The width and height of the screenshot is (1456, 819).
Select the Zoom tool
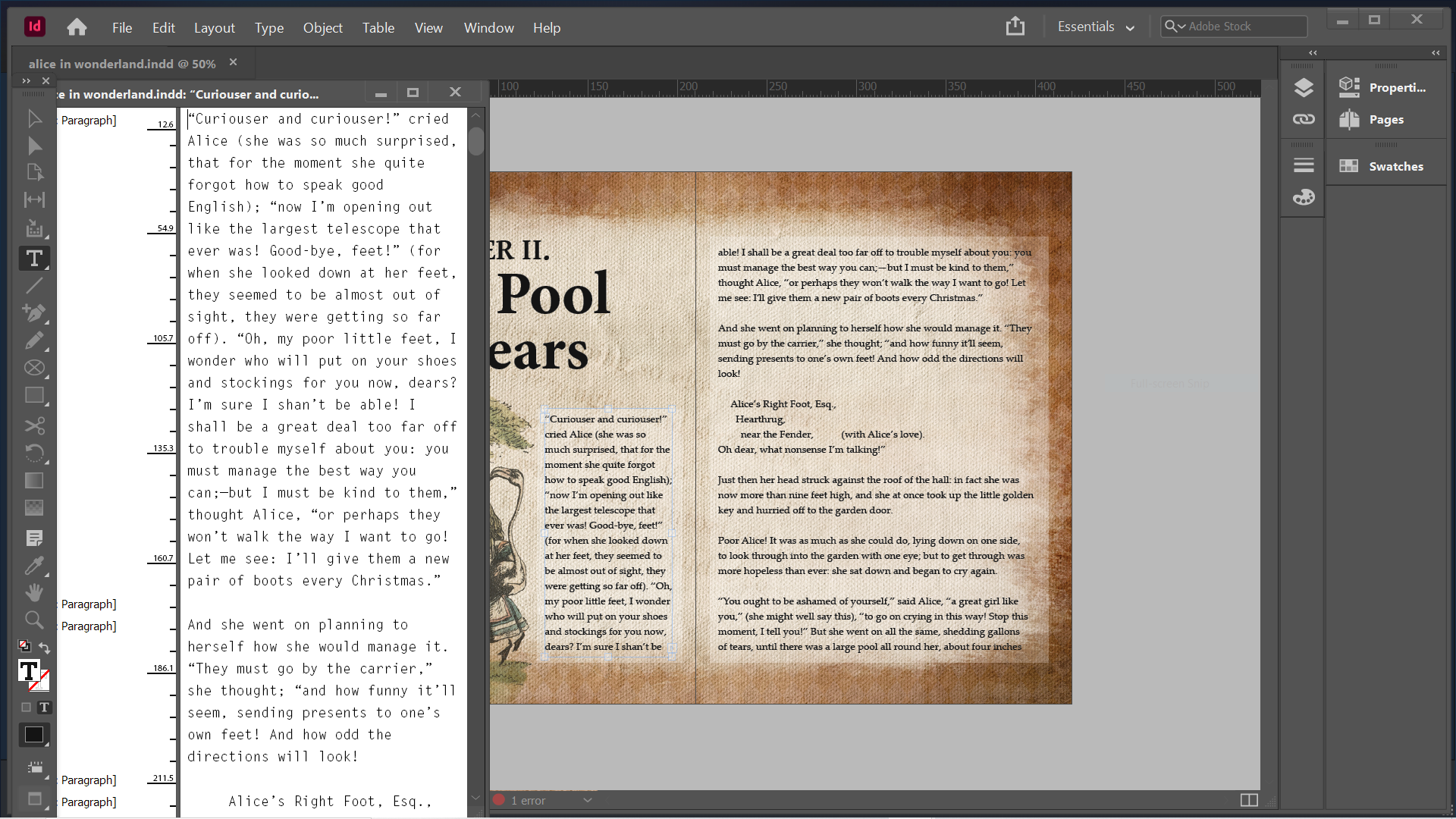tap(34, 620)
